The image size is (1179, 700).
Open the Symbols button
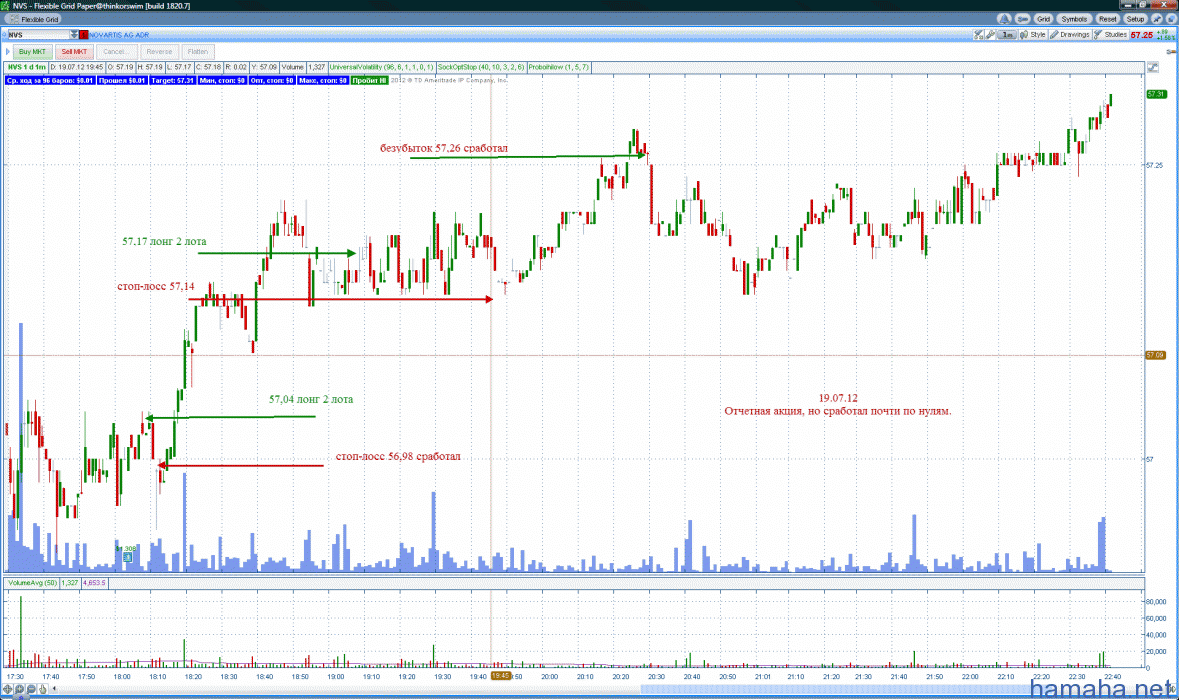[x=1074, y=19]
